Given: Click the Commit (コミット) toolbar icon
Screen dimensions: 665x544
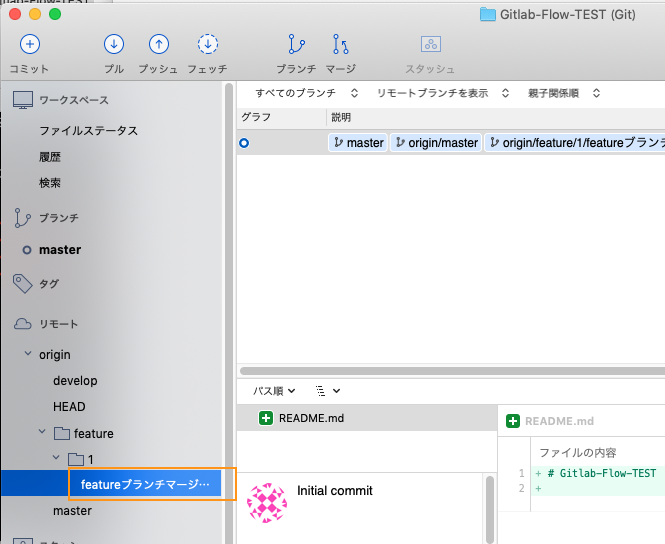Looking at the screenshot, I should pos(30,45).
